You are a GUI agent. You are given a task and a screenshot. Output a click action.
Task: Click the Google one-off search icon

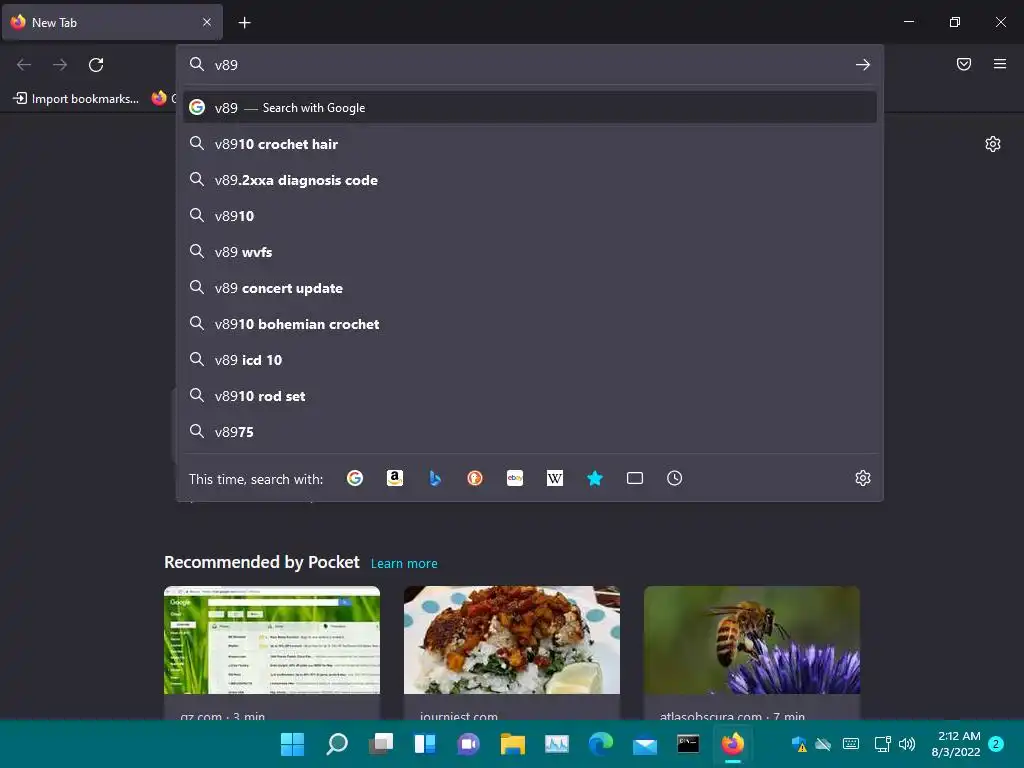point(355,478)
